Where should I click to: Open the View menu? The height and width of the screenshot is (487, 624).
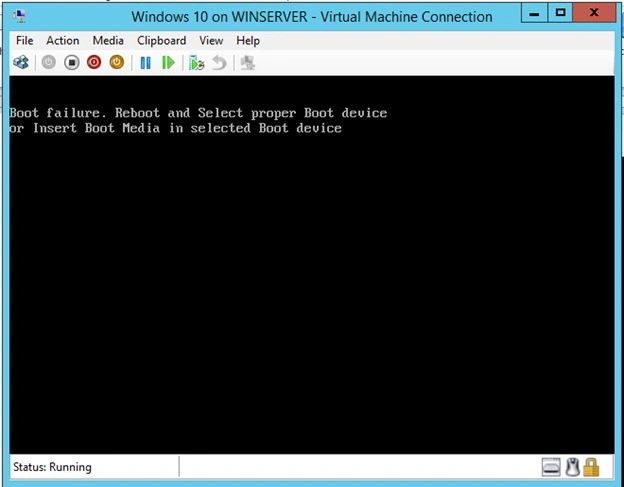point(211,41)
